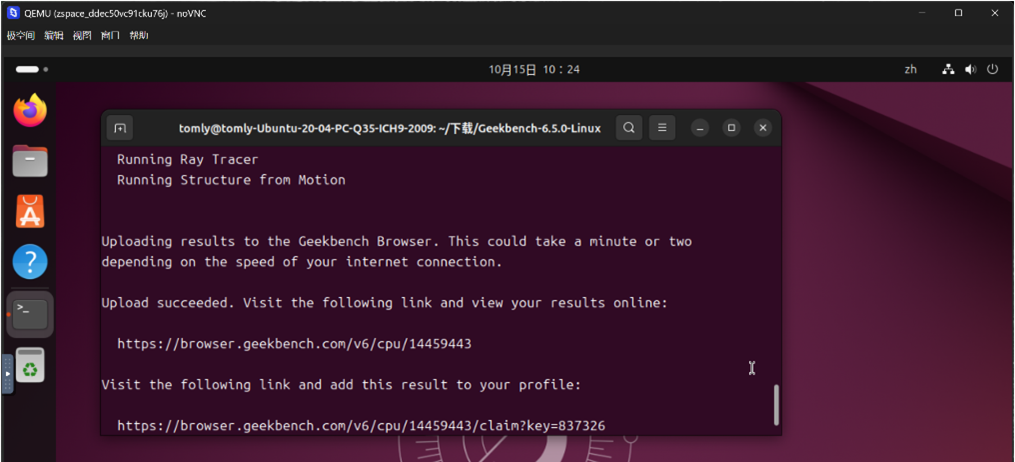This screenshot has width=1015, height=462.
Task: Open Firefox from the Ubuntu dock
Action: pos(30,111)
